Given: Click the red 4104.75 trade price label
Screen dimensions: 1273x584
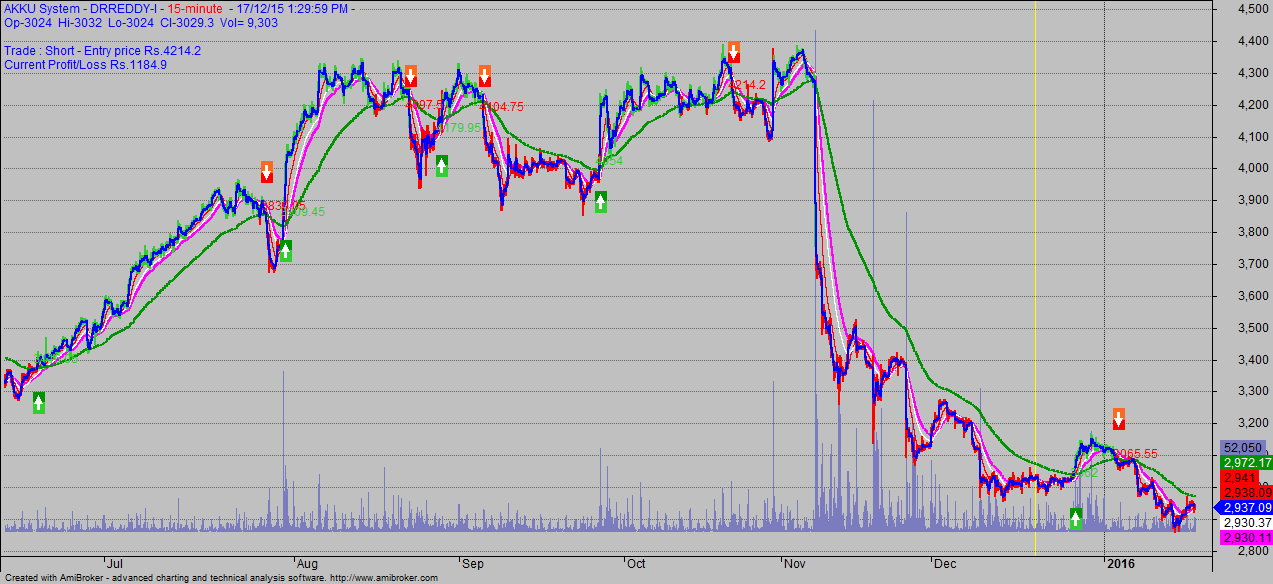Looking at the screenshot, I should point(503,106).
